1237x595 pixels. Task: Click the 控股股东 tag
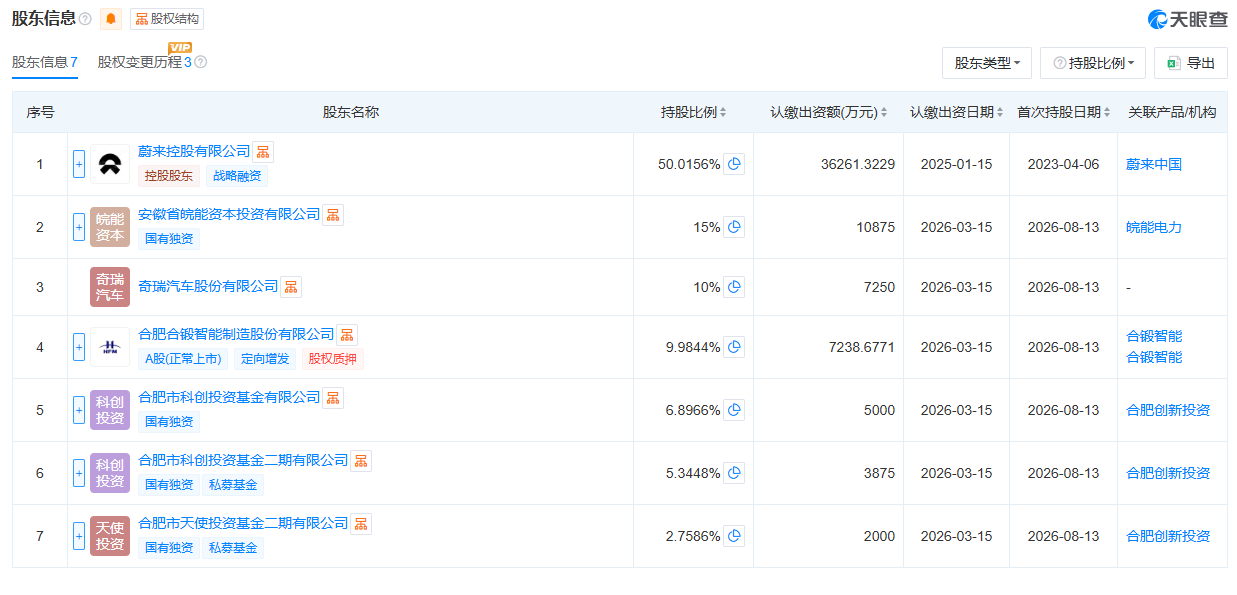(169, 176)
